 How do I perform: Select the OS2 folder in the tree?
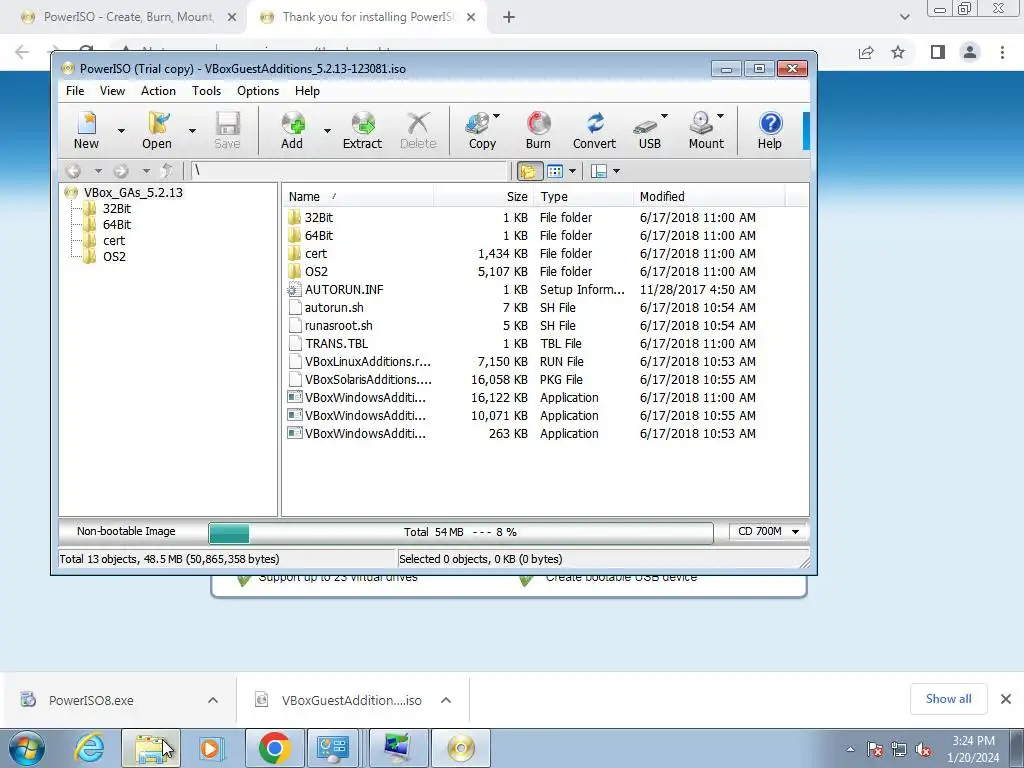point(114,257)
